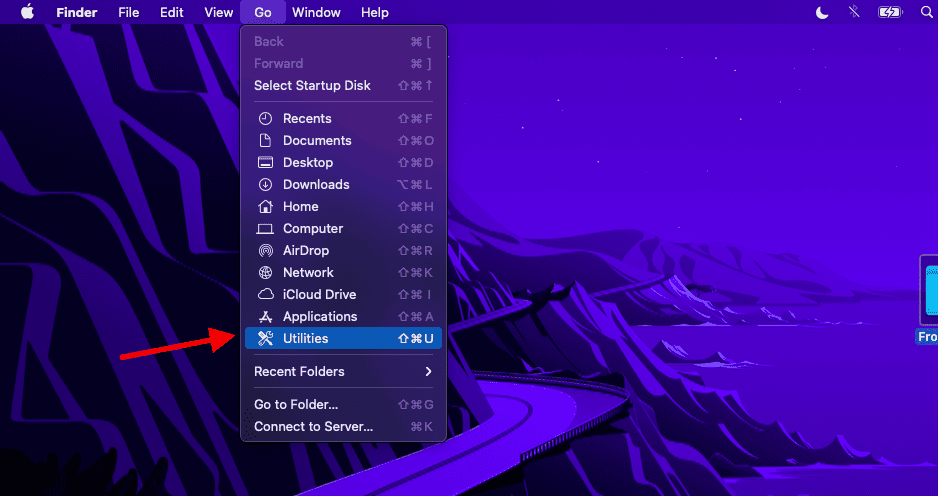Choose Connect to Server… option
The width and height of the screenshot is (938, 496).
(x=313, y=427)
